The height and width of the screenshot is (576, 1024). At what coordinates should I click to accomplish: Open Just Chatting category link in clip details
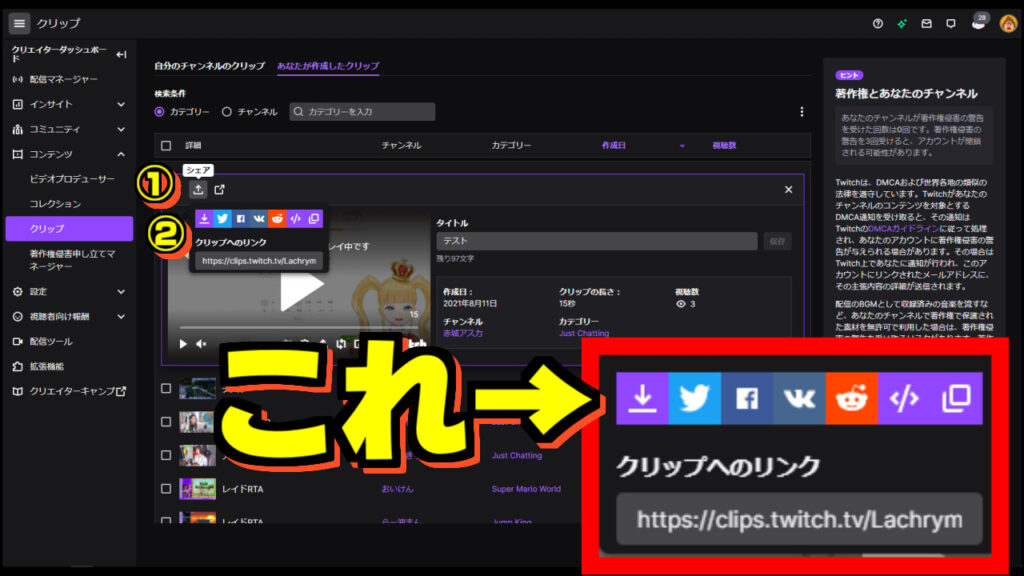point(584,333)
